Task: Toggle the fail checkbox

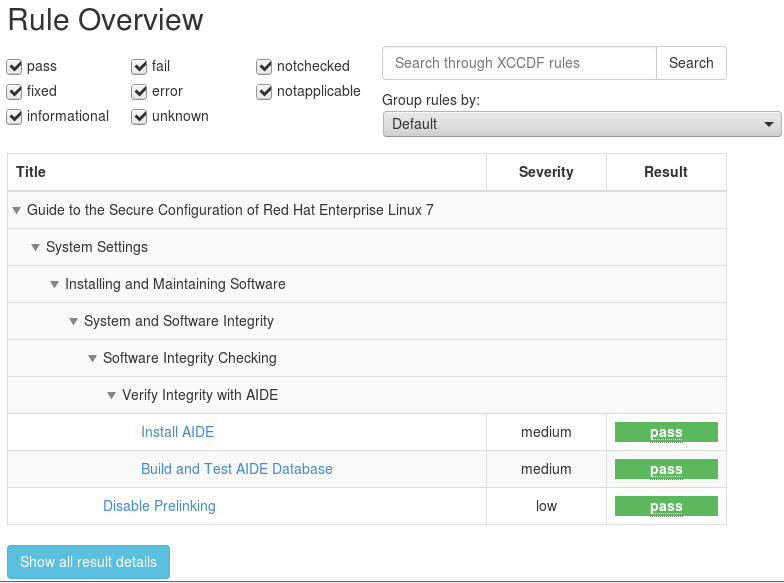Action: [x=140, y=67]
